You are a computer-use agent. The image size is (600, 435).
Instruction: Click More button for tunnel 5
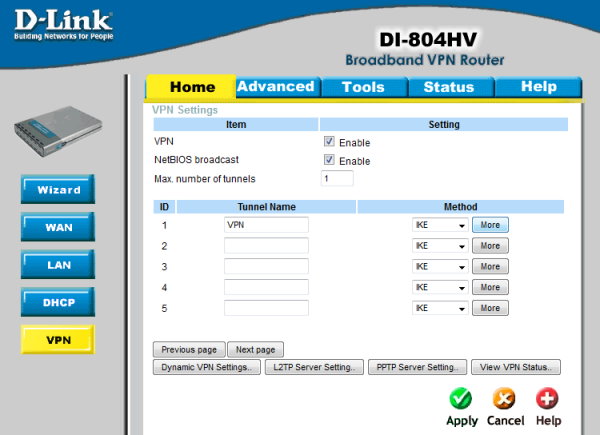click(490, 308)
